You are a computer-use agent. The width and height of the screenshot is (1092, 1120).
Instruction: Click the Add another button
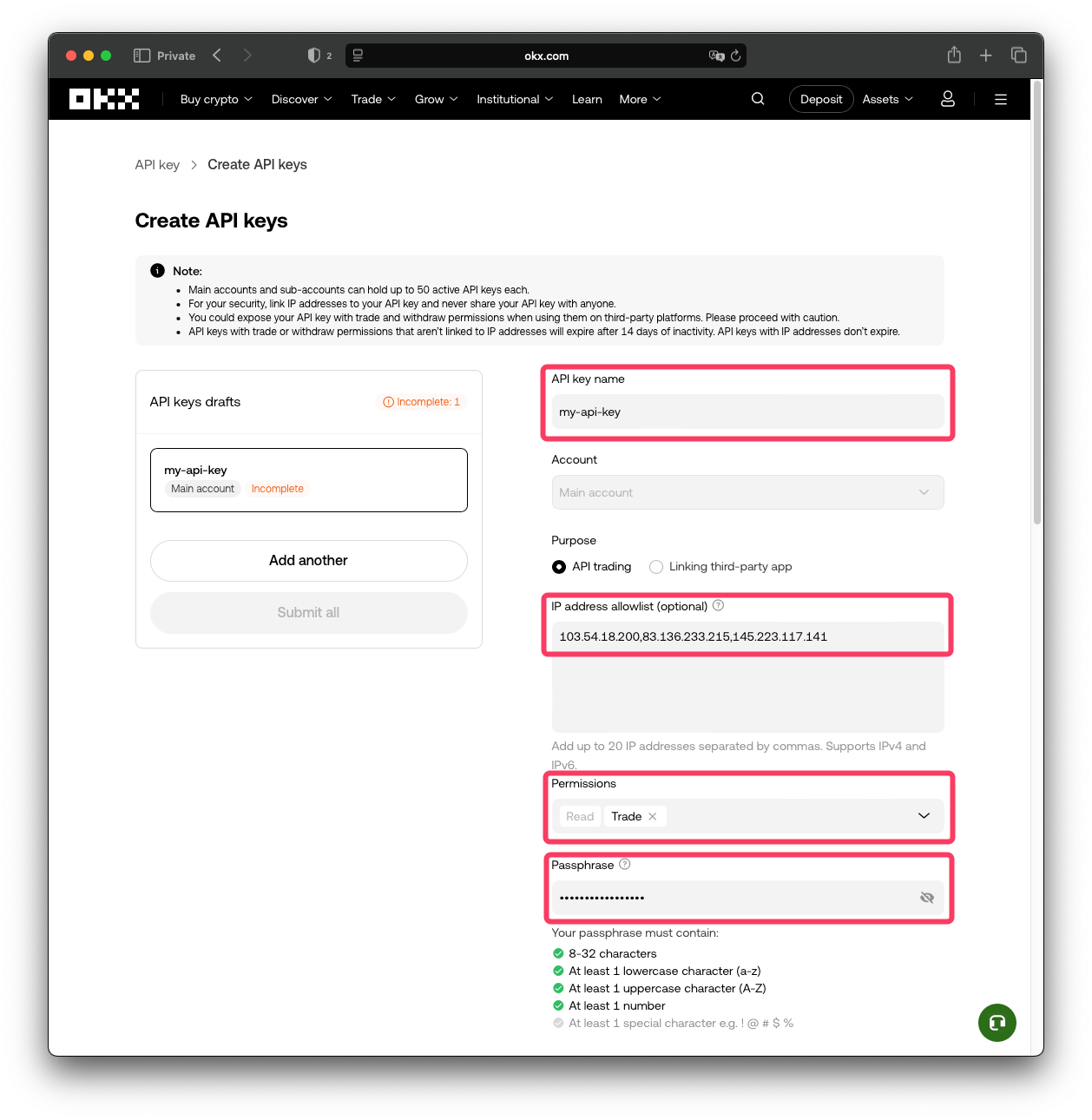(308, 561)
